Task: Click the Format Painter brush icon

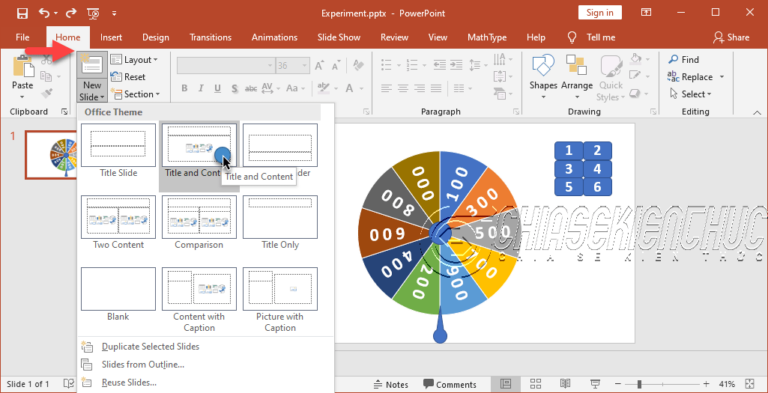Action: tap(47, 93)
